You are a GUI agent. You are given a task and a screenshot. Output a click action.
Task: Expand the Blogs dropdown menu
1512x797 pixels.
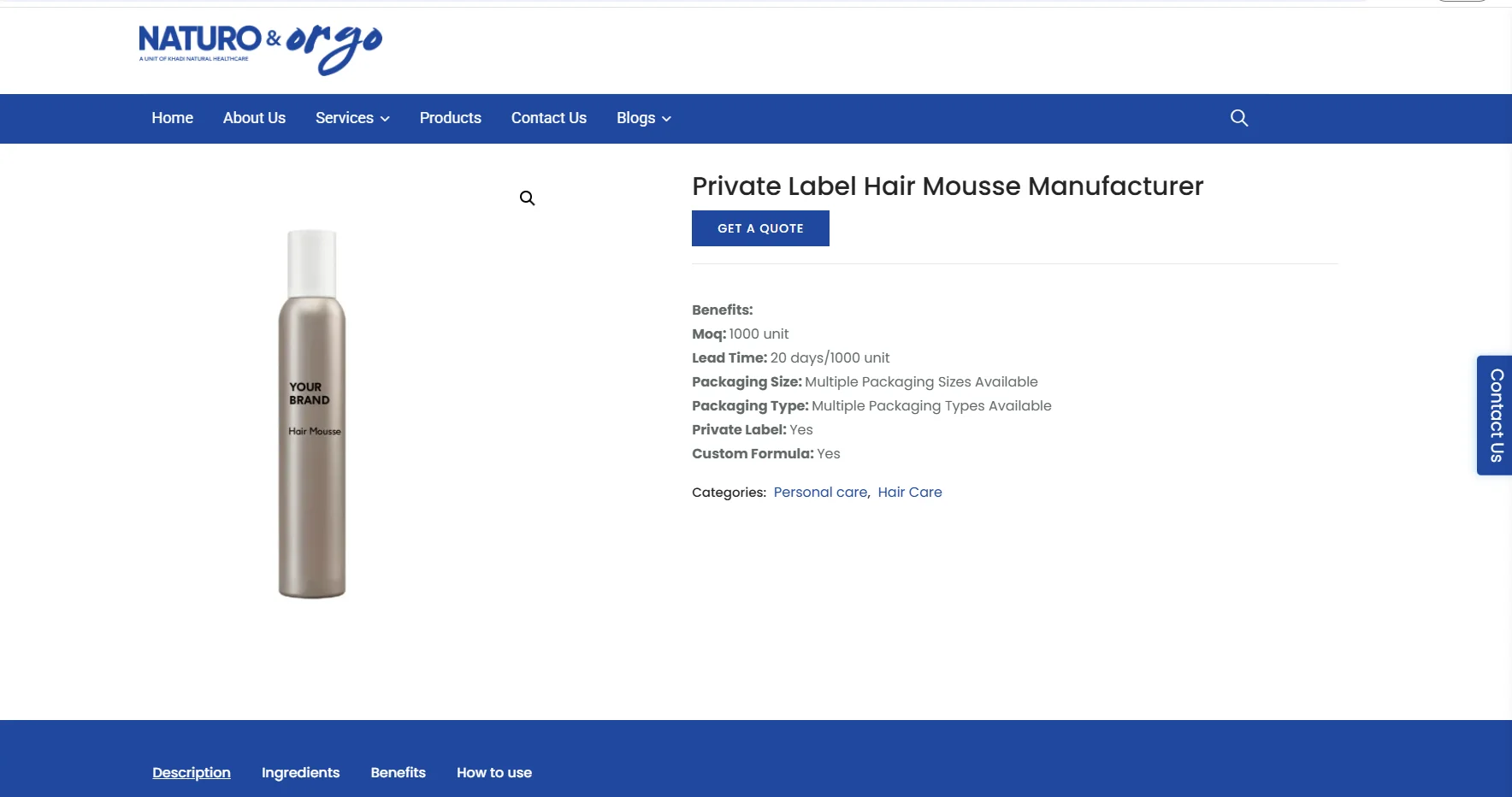pyautogui.click(x=636, y=117)
